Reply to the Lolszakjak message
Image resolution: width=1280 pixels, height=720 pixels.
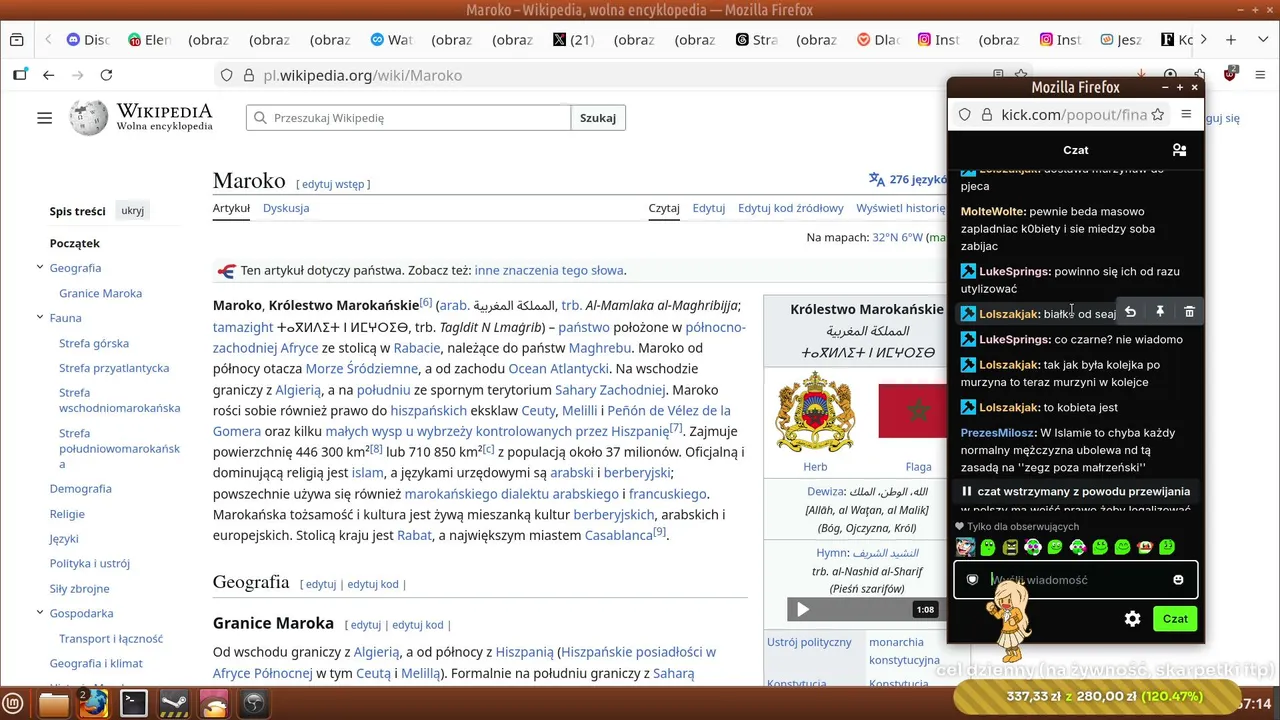tap(1130, 312)
